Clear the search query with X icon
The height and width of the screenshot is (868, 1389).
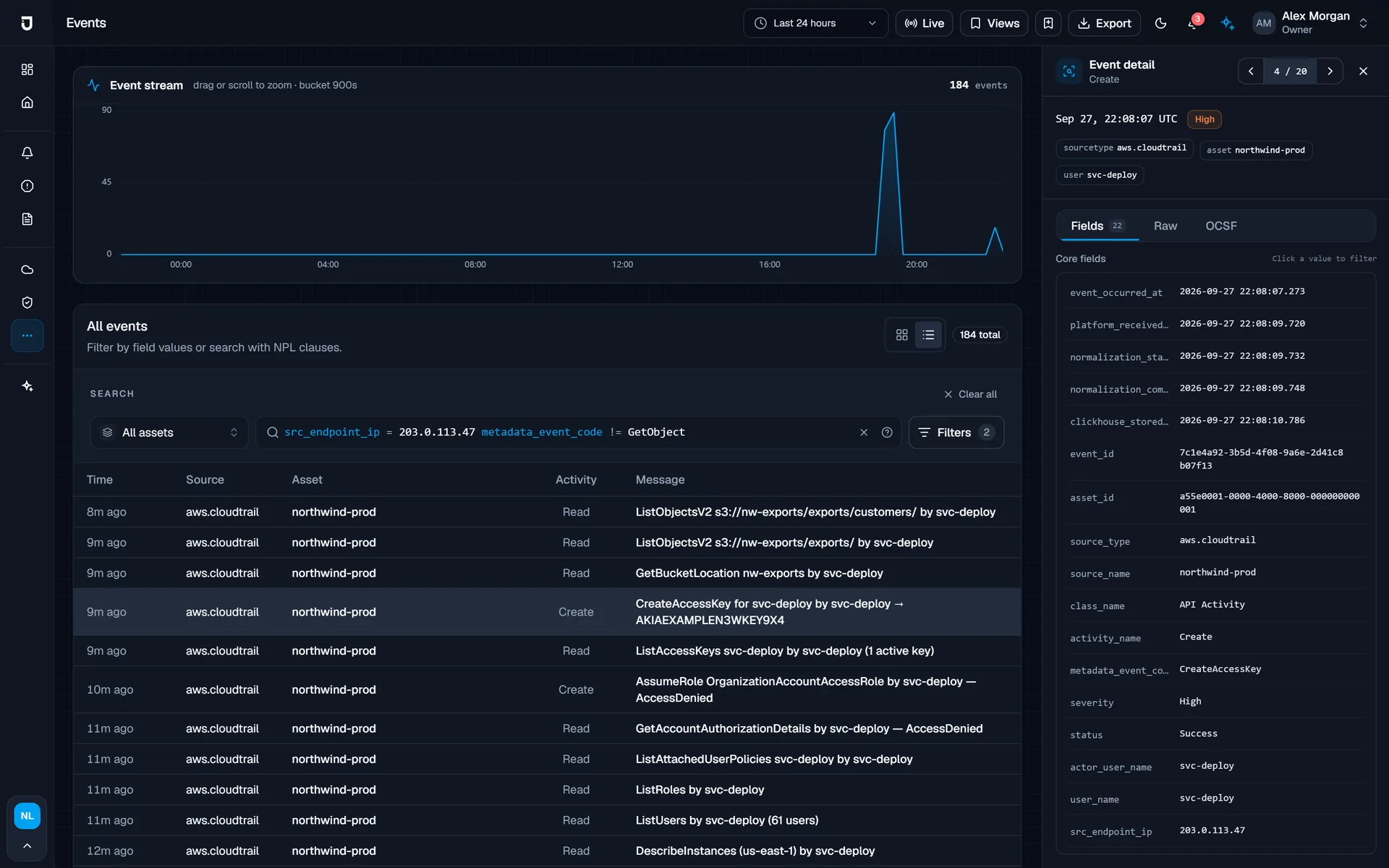[864, 433]
